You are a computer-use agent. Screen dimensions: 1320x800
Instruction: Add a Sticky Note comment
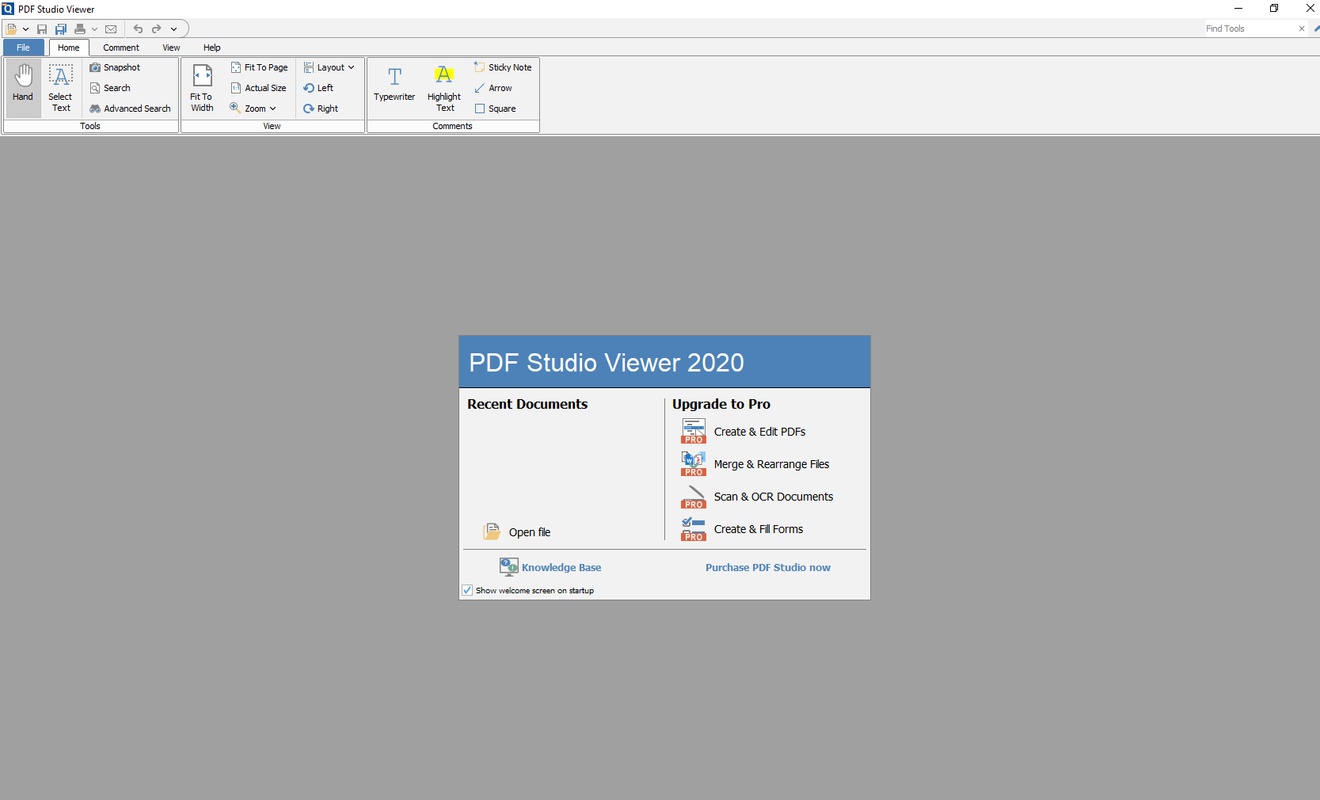pos(503,68)
